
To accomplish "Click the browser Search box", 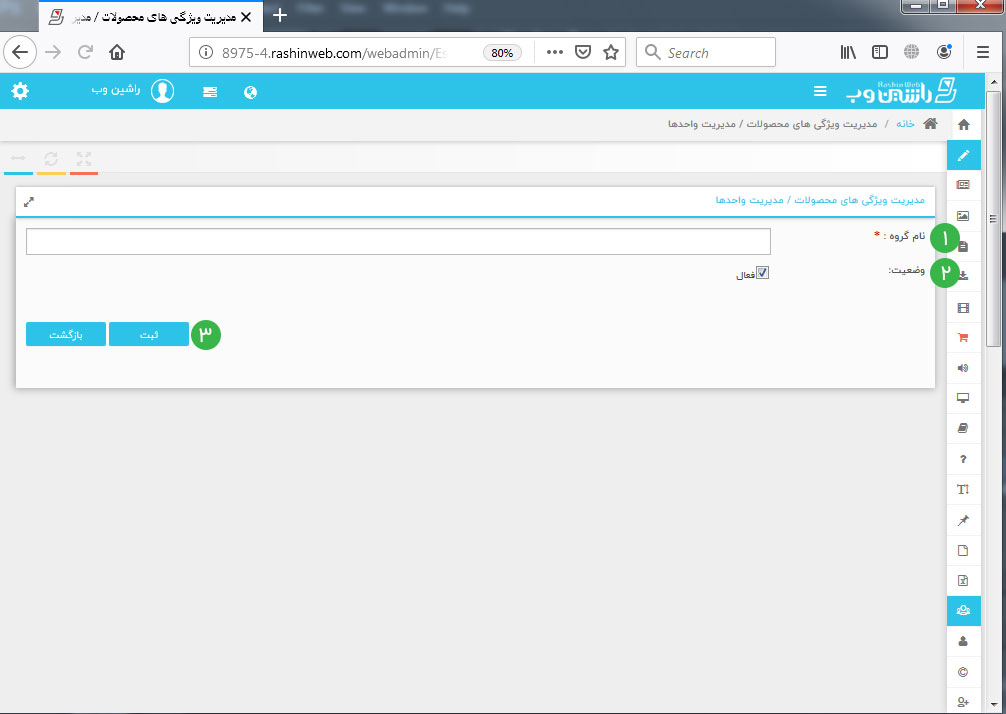I will [706, 53].
